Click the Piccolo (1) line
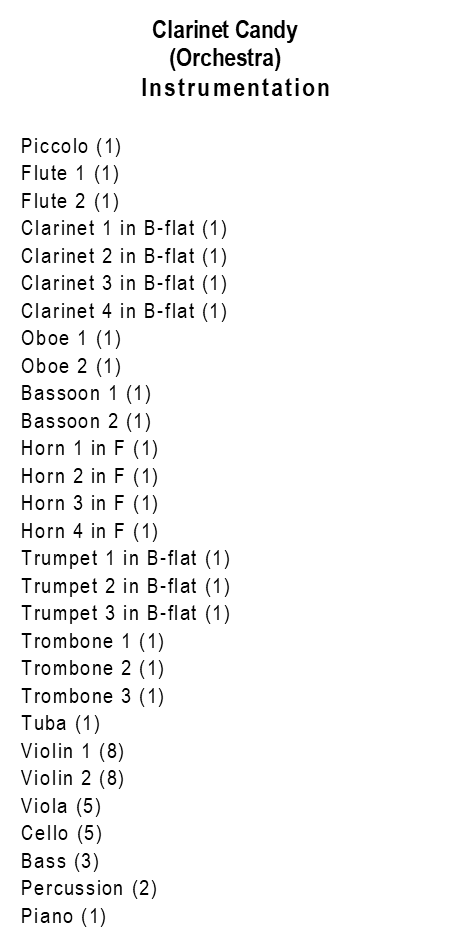 point(71,146)
